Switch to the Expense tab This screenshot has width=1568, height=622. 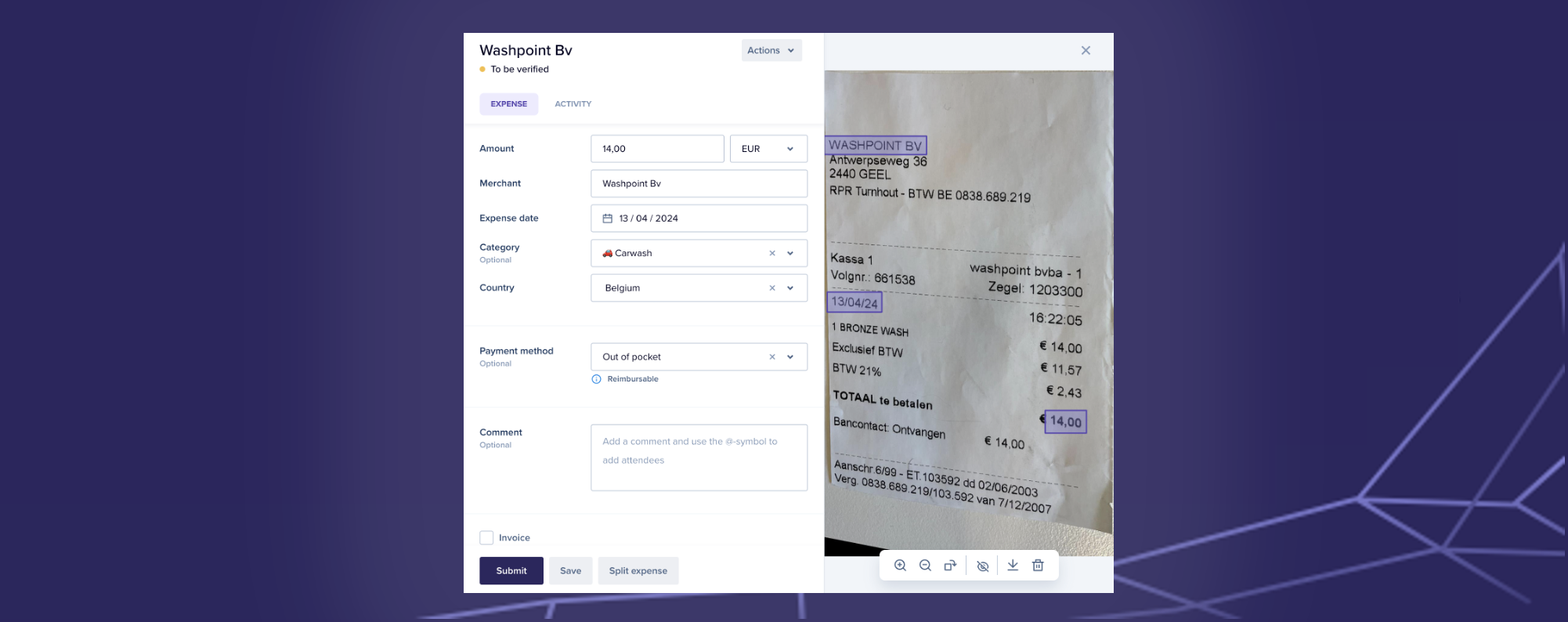coord(509,104)
